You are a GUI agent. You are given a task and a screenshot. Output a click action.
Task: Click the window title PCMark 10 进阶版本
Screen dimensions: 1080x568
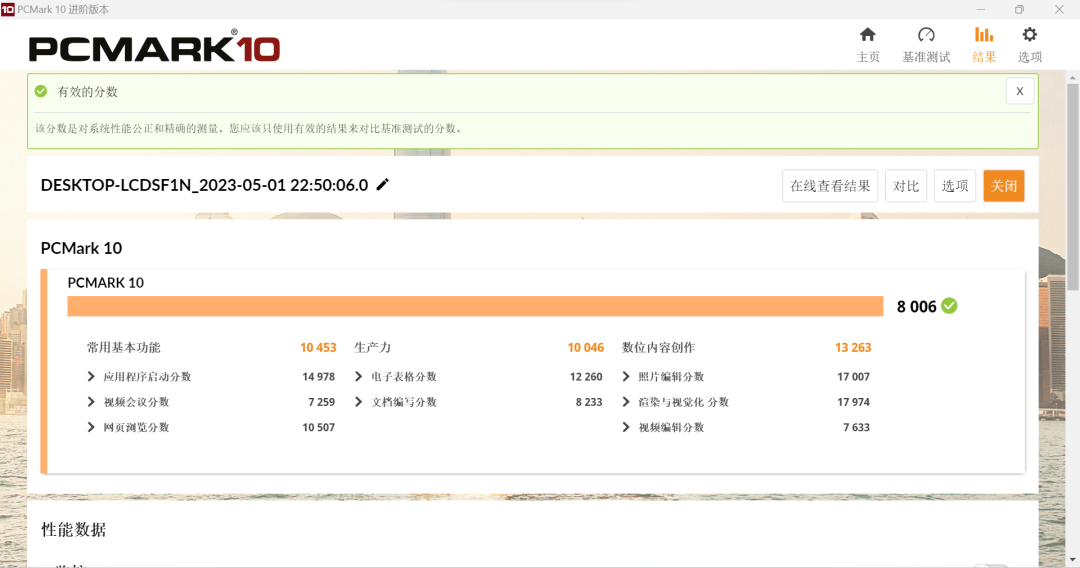63,10
